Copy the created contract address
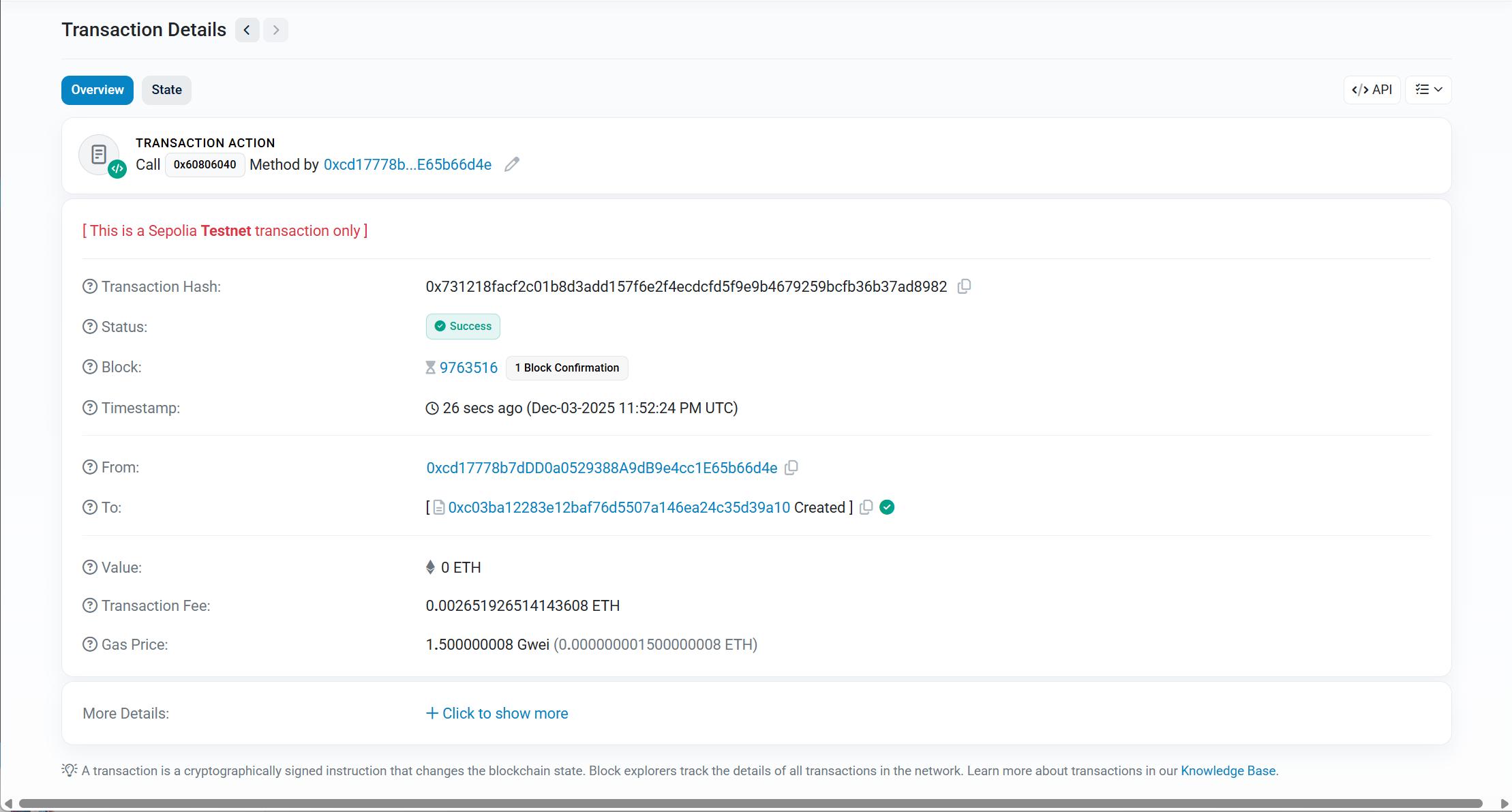 tap(866, 507)
